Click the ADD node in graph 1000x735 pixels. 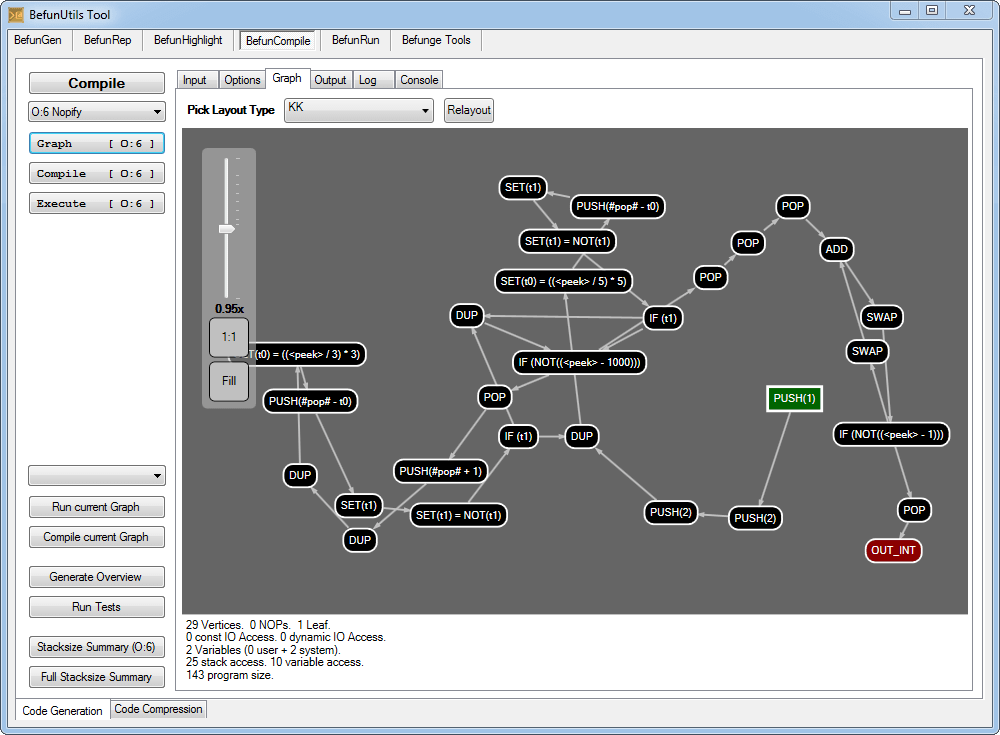coord(837,250)
